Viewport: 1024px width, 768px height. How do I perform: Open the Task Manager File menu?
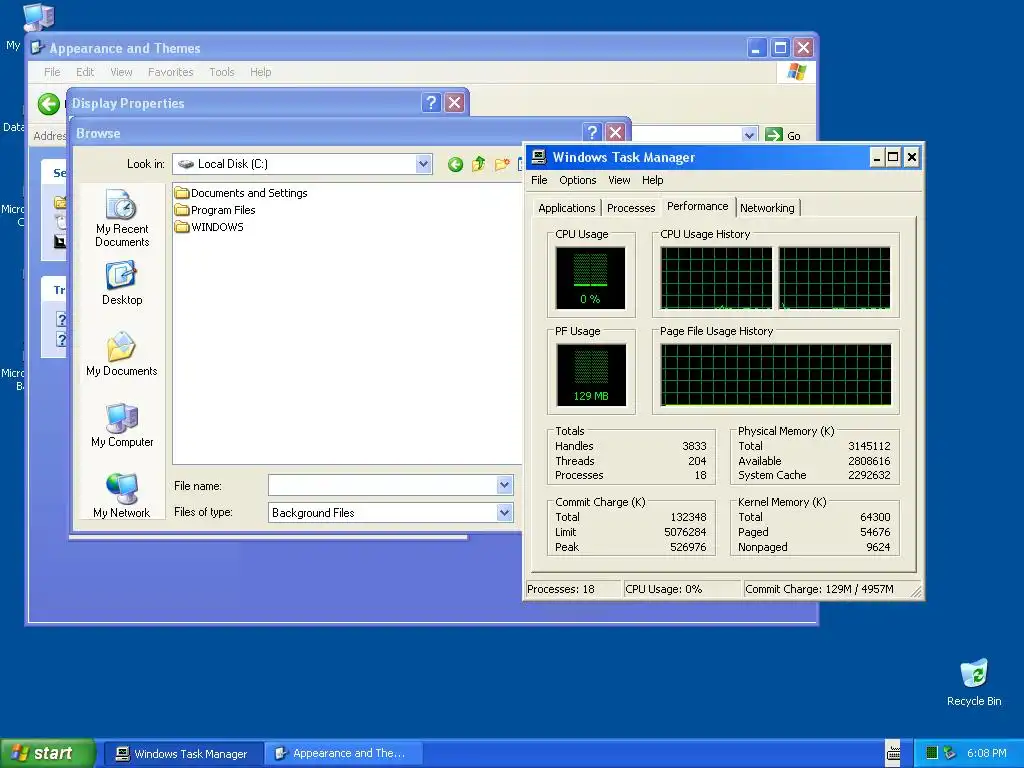pyautogui.click(x=539, y=180)
